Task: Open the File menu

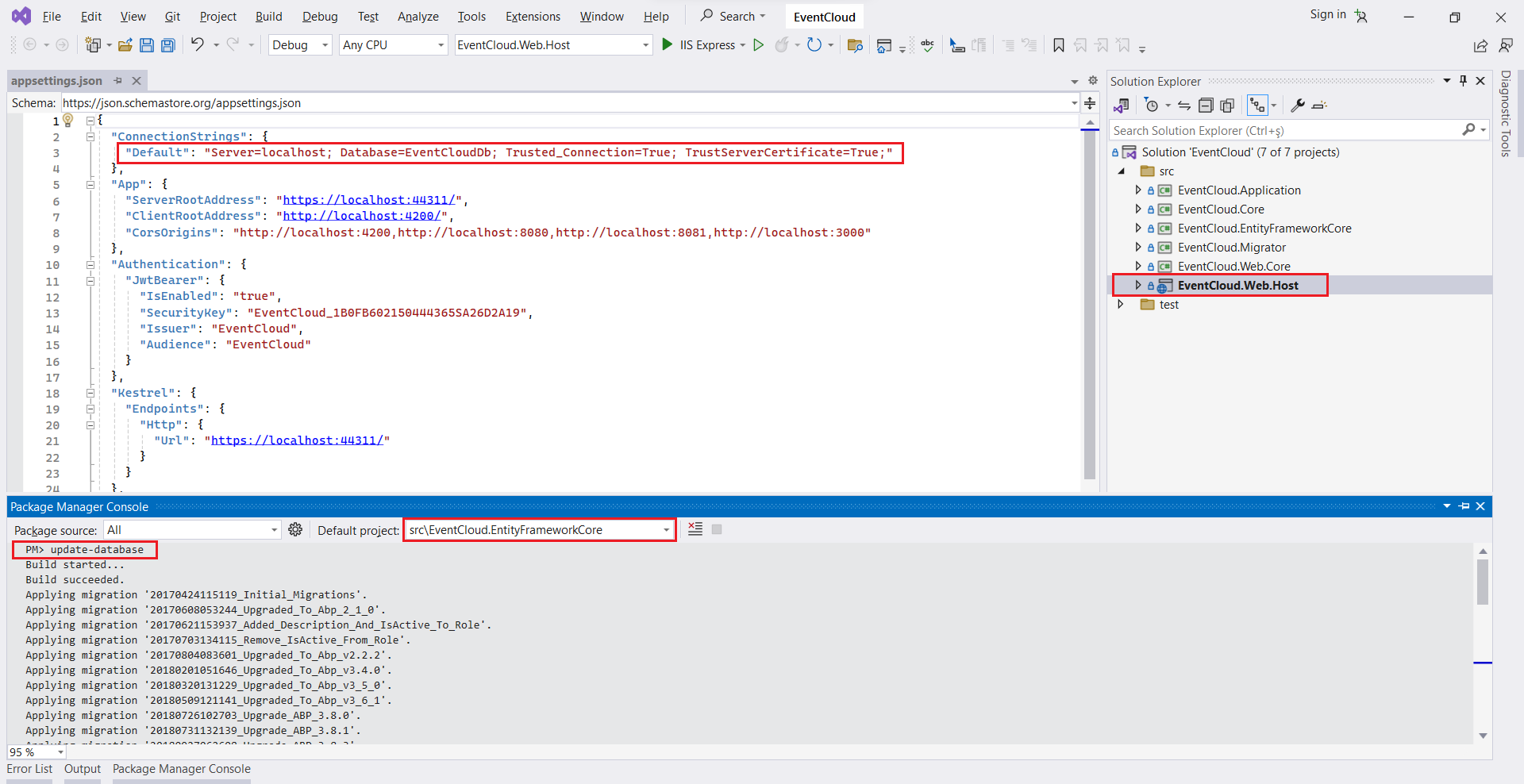Action: tap(52, 17)
